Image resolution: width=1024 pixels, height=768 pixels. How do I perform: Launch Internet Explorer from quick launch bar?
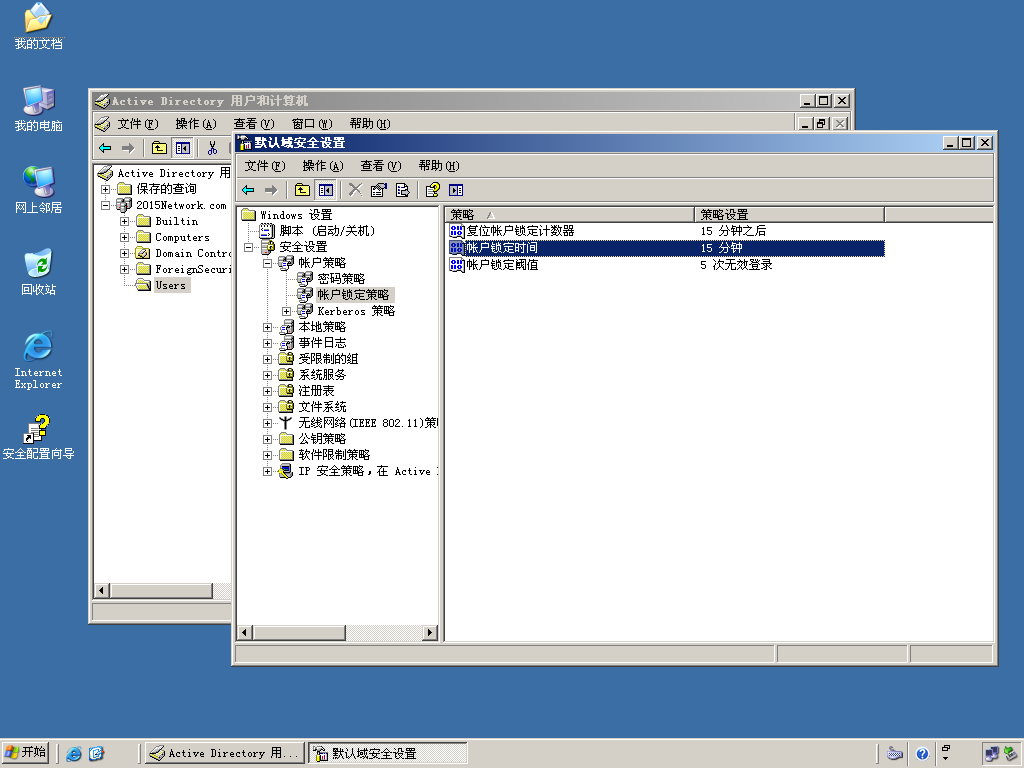coord(74,754)
